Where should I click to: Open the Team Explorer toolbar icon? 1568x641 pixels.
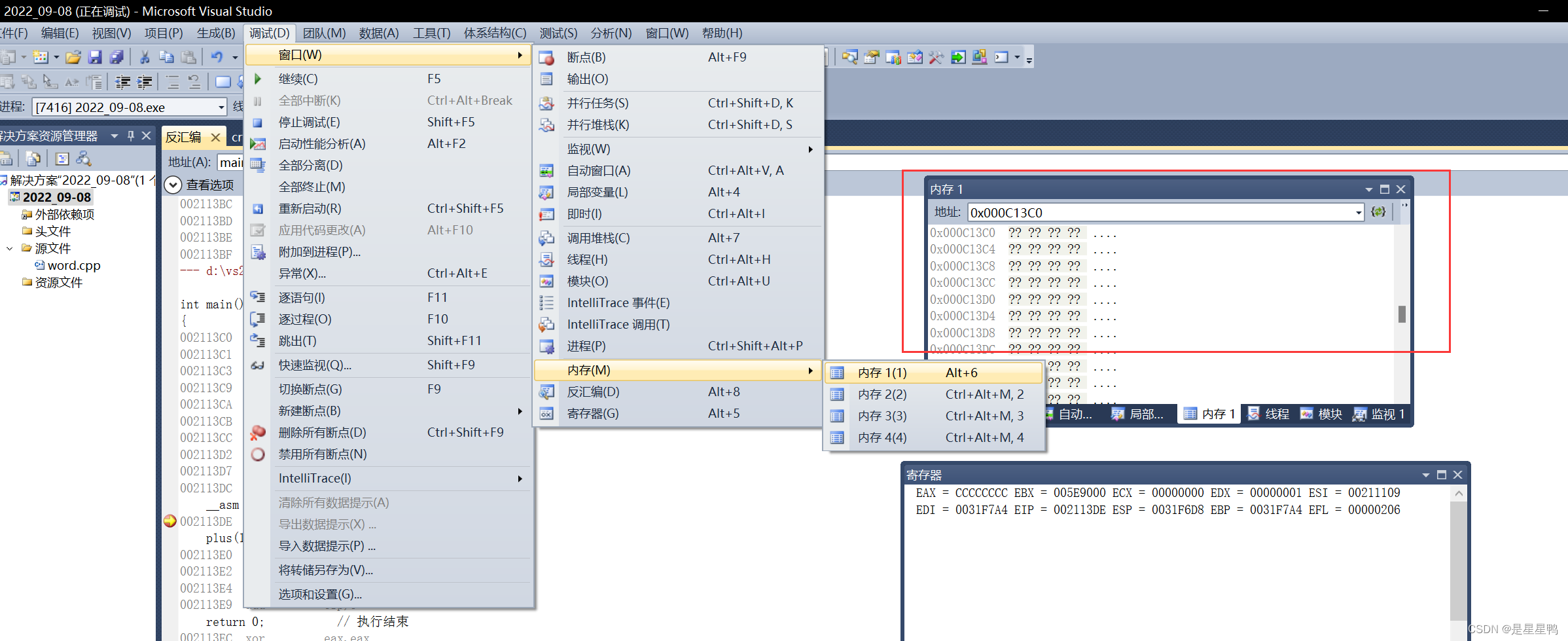(x=893, y=58)
